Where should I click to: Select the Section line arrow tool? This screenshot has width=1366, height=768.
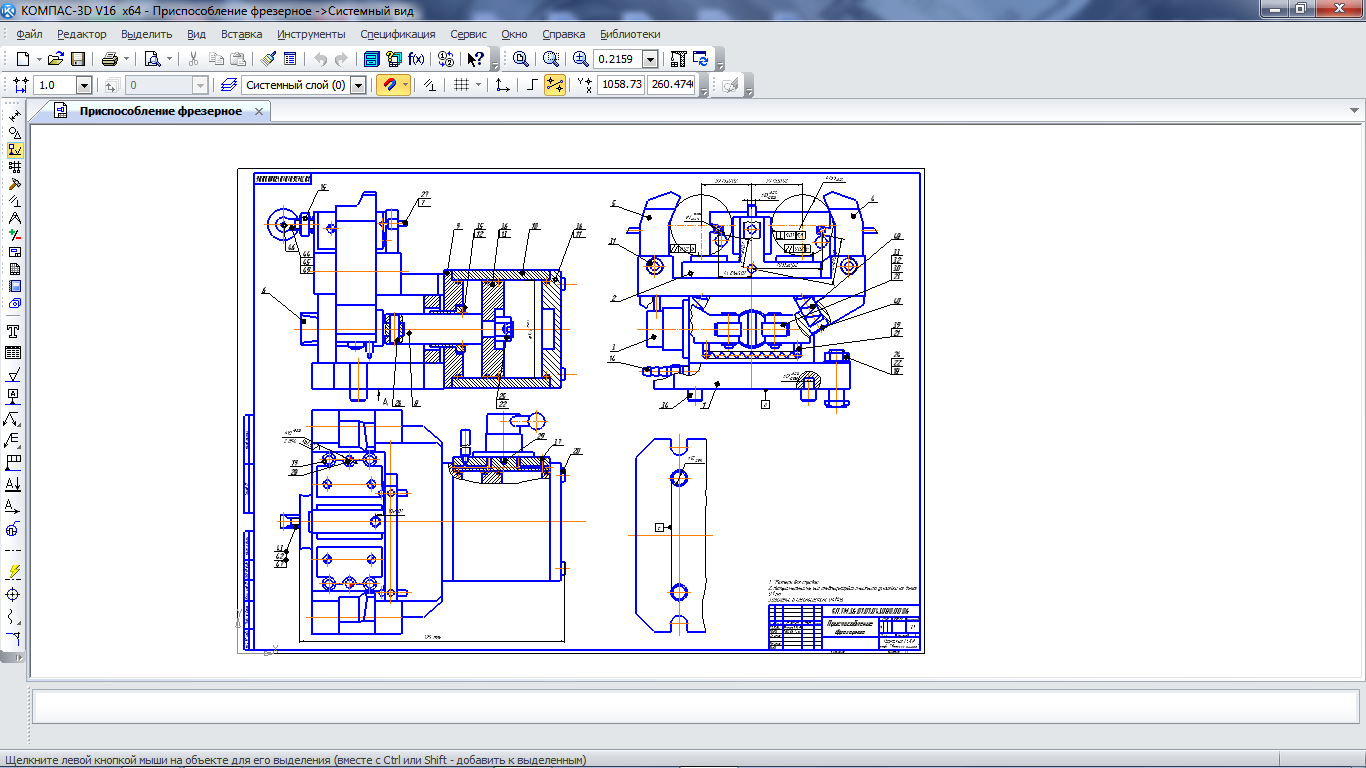pyautogui.click(x=14, y=484)
